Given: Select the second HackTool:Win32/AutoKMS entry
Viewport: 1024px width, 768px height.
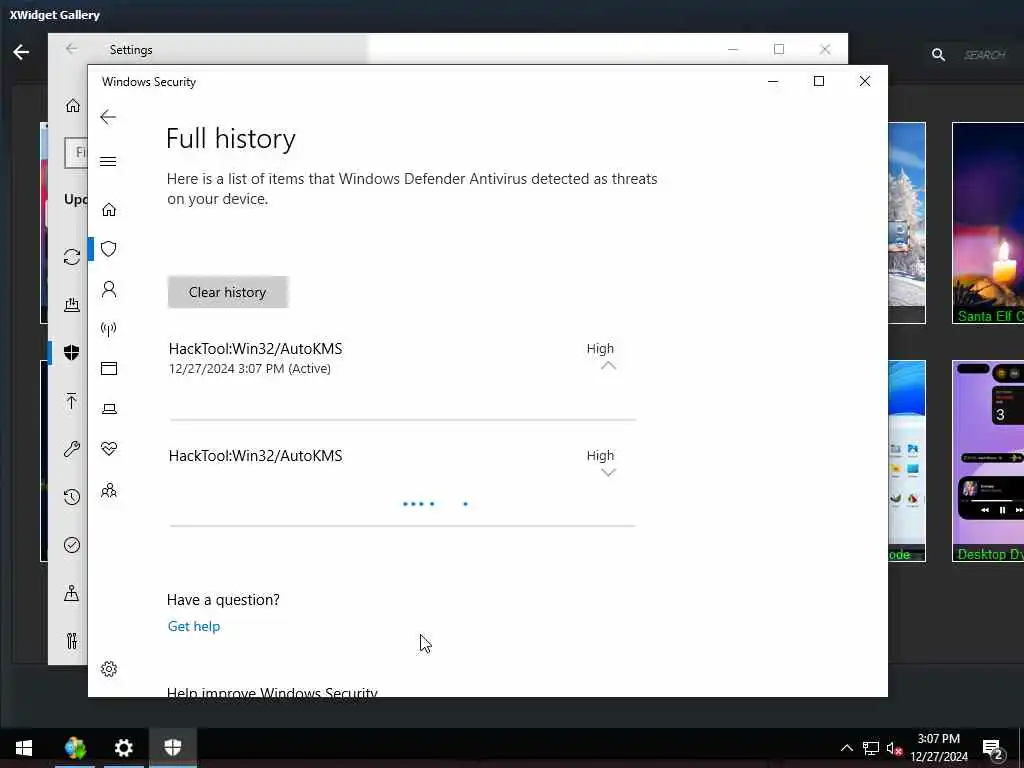Looking at the screenshot, I should [255, 456].
